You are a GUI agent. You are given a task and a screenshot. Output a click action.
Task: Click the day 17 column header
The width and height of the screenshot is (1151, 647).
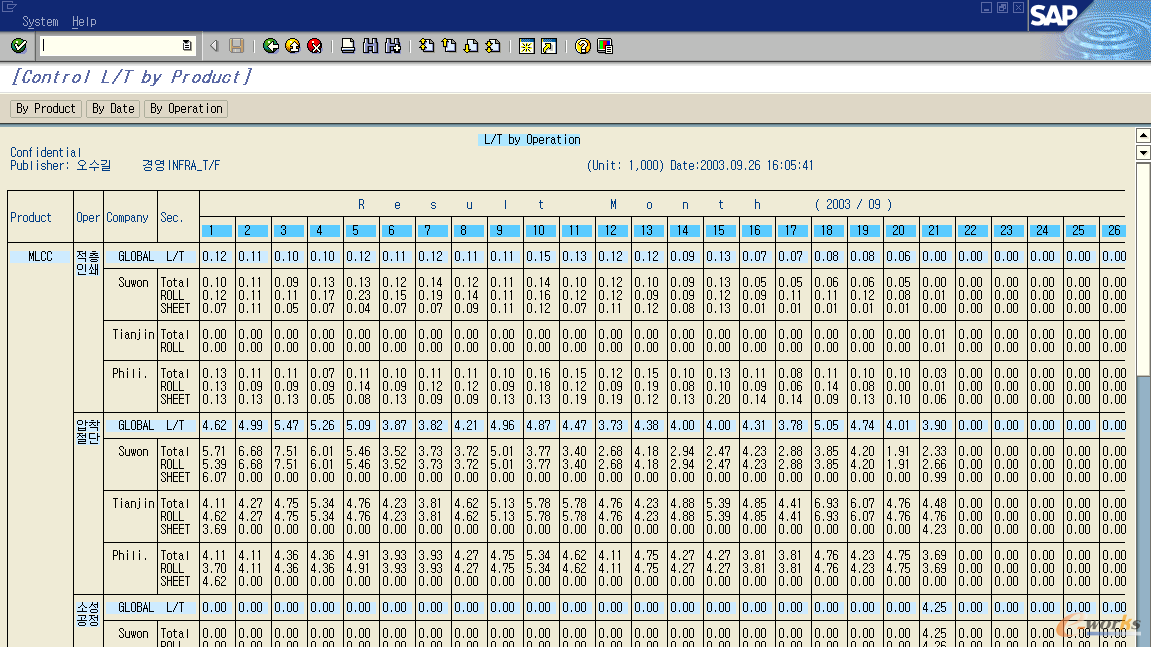click(x=793, y=231)
